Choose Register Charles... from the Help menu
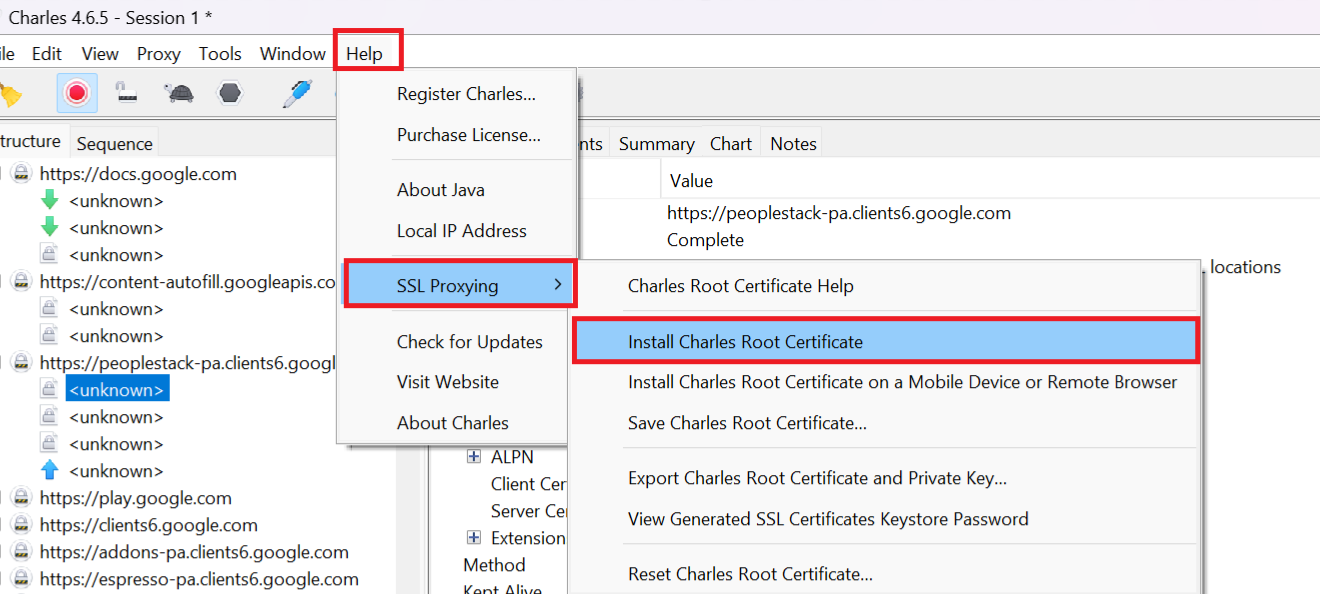Image resolution: width=1320 pixels, height=594 pixels. click(x=467, y=94)
